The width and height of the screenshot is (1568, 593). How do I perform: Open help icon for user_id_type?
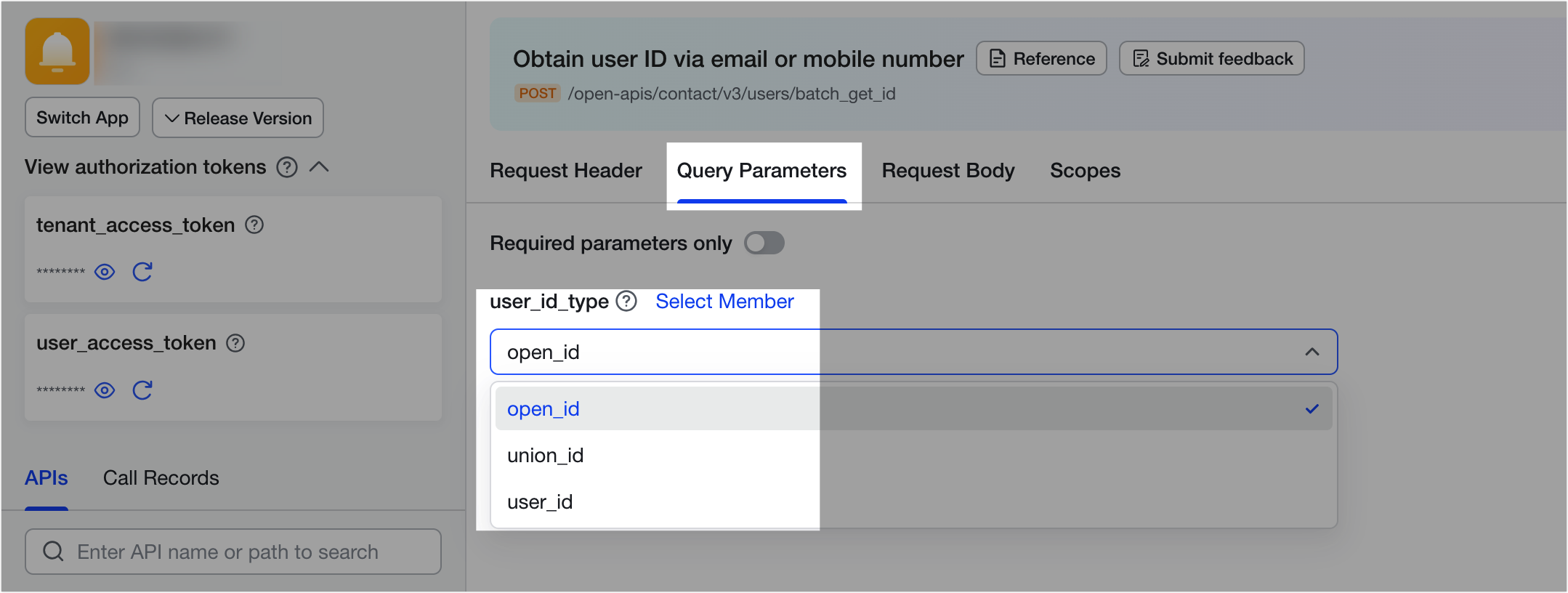tap(626, 301)
